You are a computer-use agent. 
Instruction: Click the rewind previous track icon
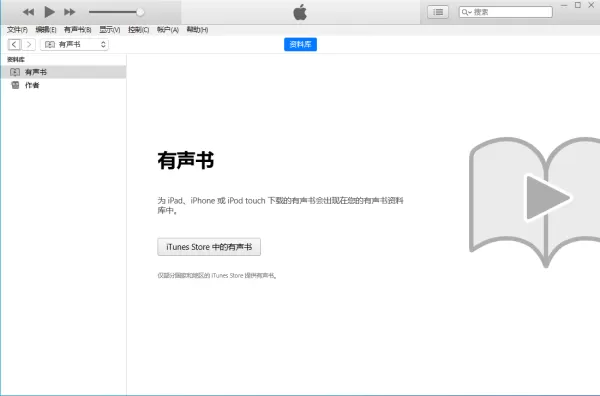click(x=28, y=12)
